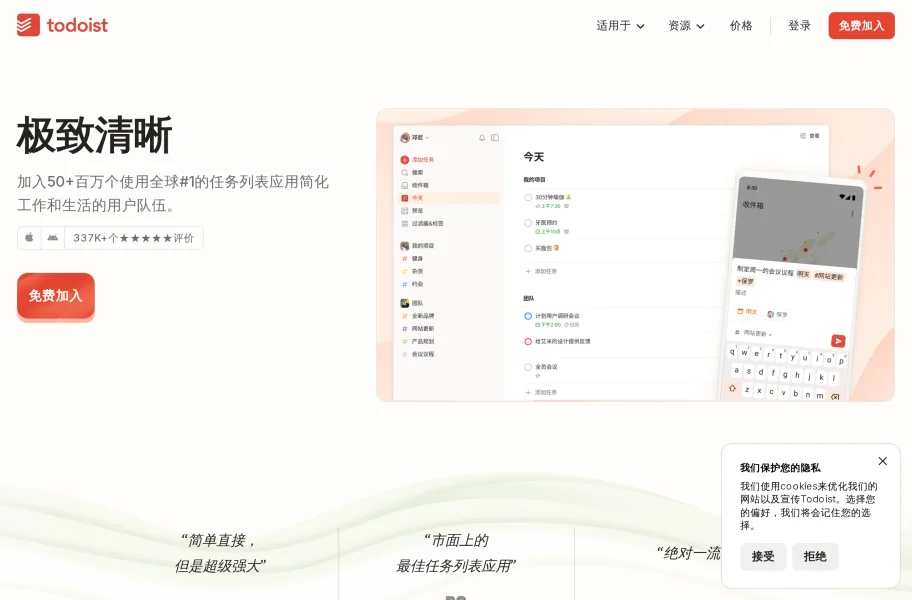Click the 收件箱 title on phone mockup
This screenshot has width=912, height=600.
click(x=753, y=205)
